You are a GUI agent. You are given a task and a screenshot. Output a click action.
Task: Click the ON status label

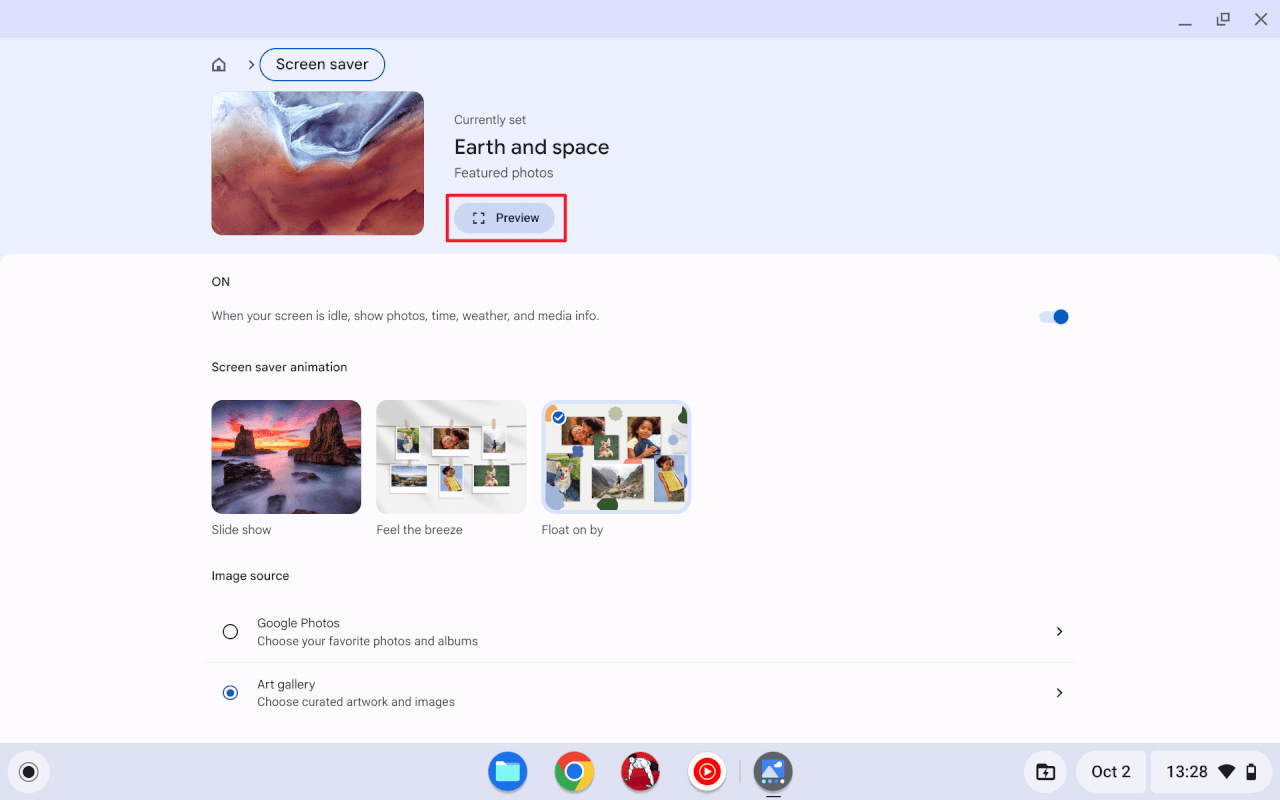point(221,282)
